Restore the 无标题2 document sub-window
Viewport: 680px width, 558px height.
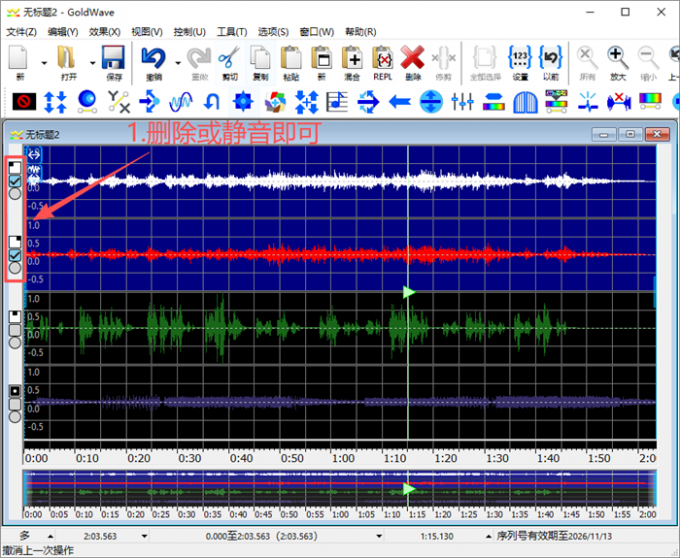[x=630, y=135]
